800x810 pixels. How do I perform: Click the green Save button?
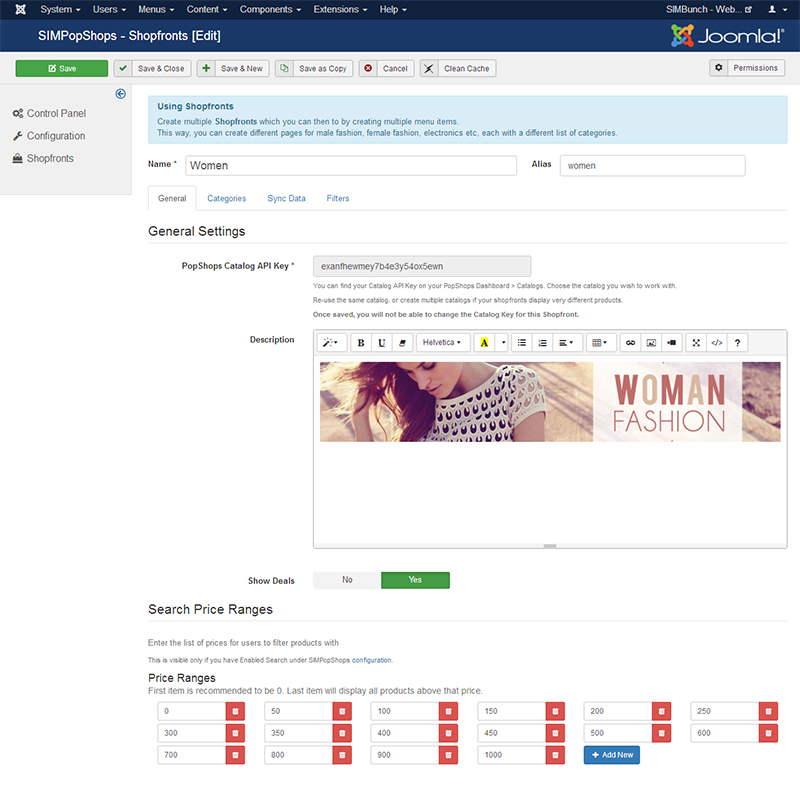click(61, 68)
